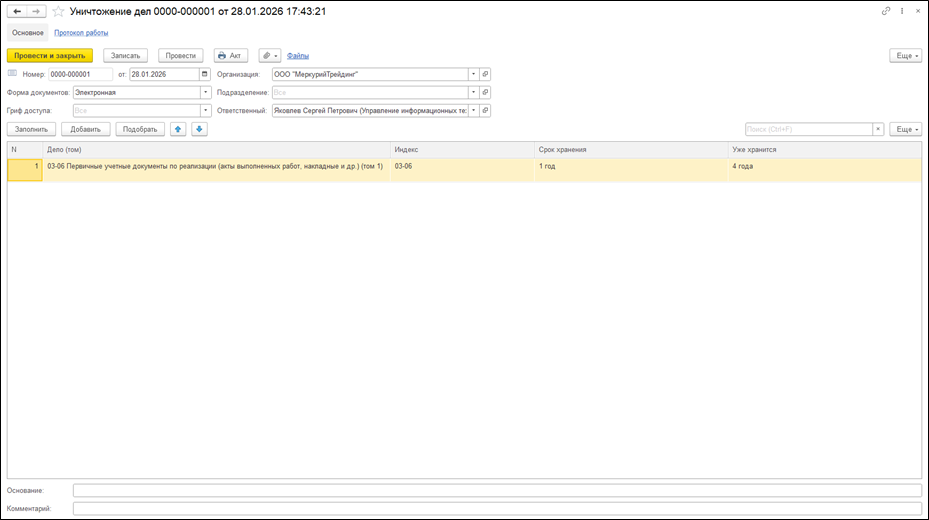Expand the Организация dropdown list
The height and width of the screenshot is (520, 929).
coord(472,74)
